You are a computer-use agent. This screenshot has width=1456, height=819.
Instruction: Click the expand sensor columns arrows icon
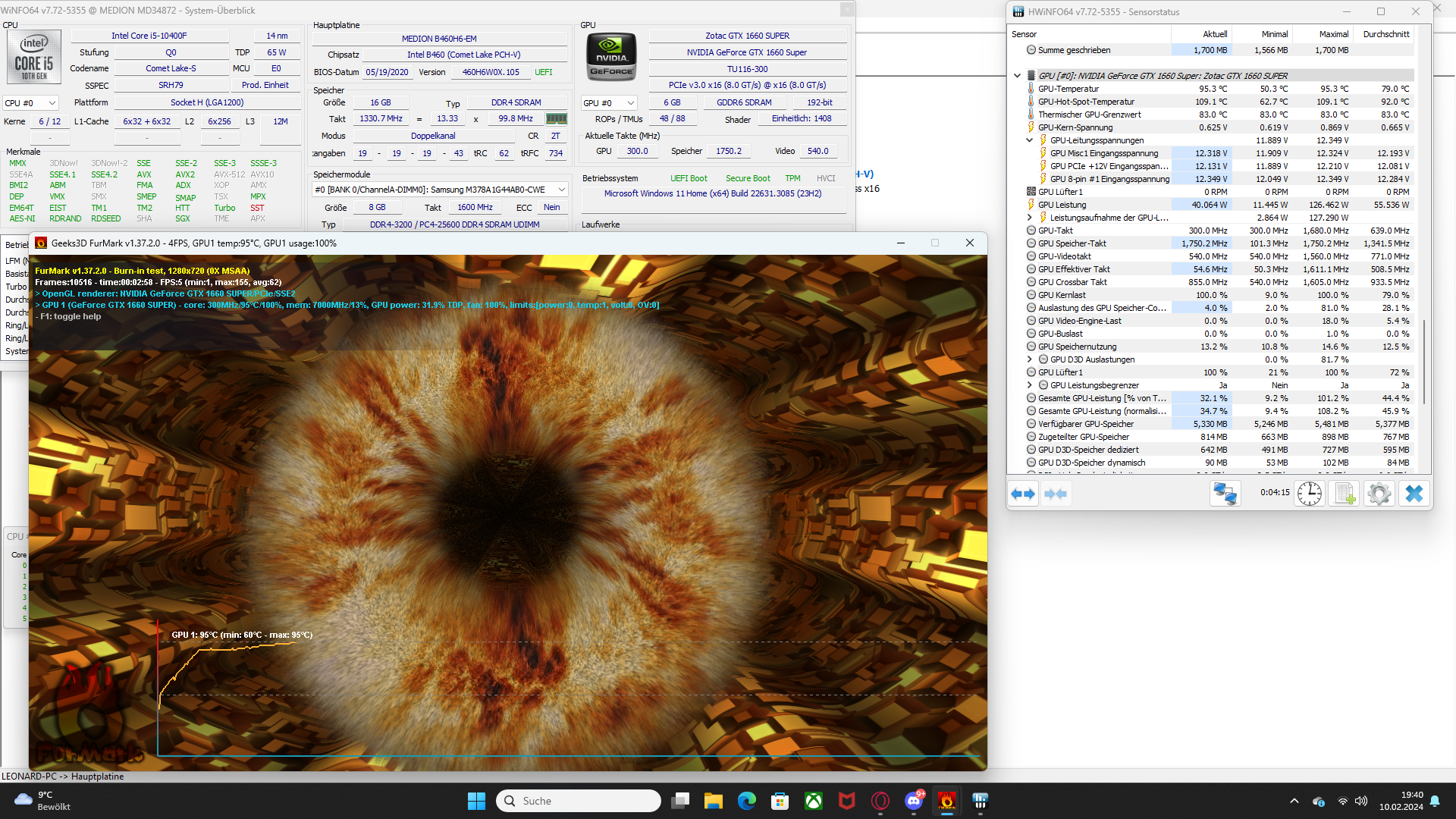coord(1023,494)
